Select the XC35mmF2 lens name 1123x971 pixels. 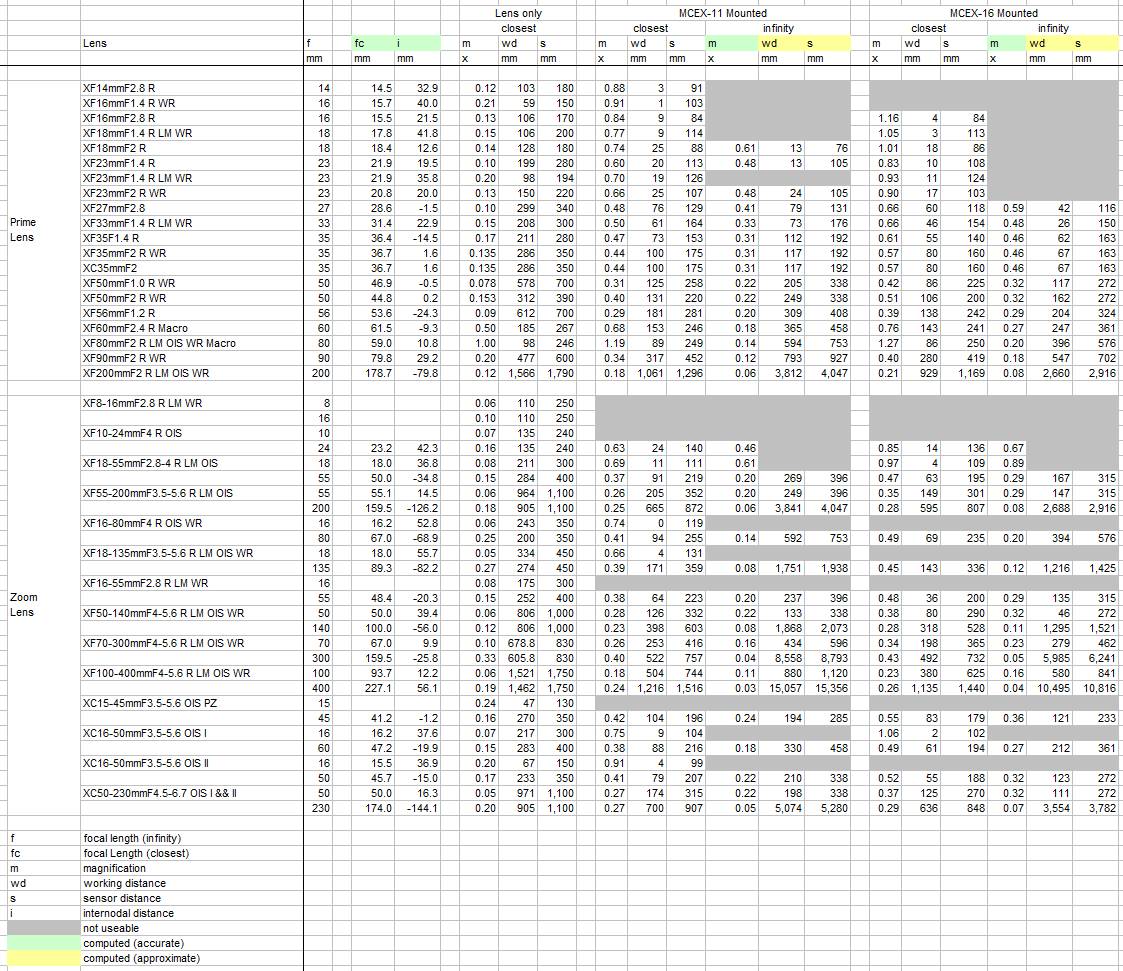(x=191, y=269)
